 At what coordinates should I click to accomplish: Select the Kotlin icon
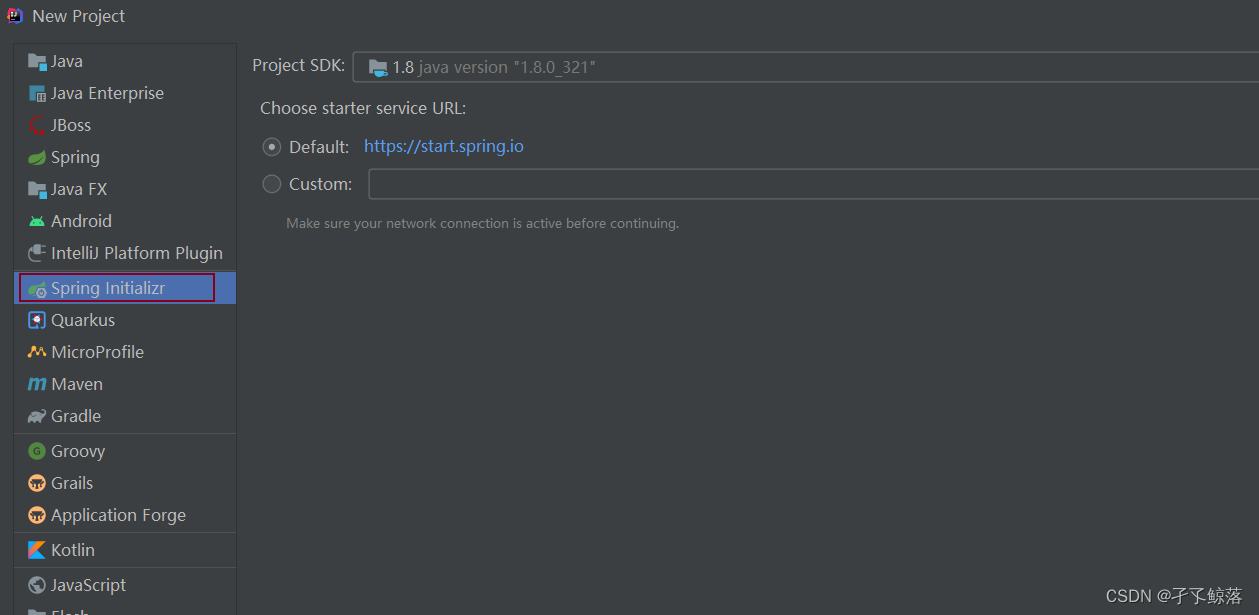[37, 550]
